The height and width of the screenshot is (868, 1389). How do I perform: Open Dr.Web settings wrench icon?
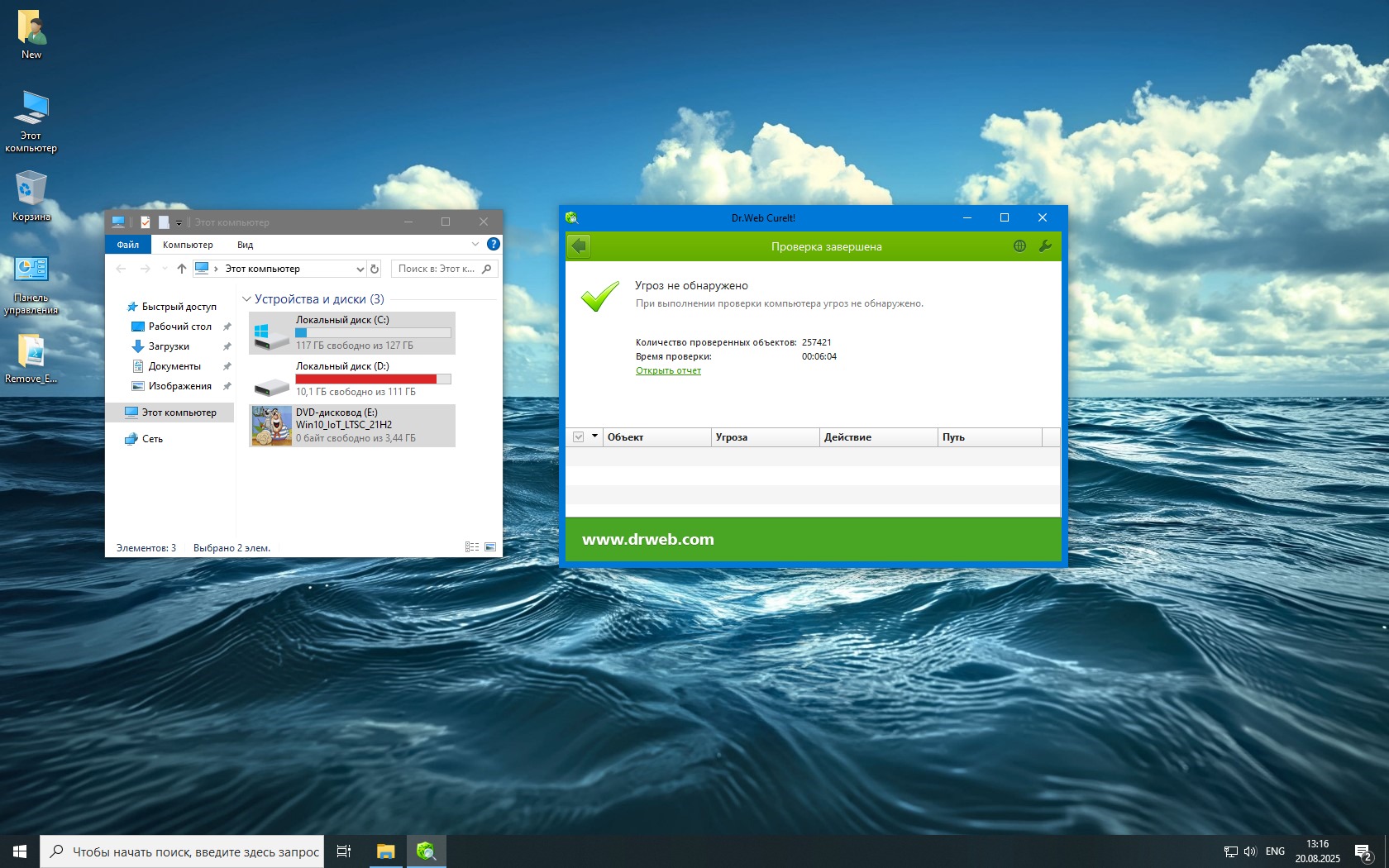[x=1045, y=246]
